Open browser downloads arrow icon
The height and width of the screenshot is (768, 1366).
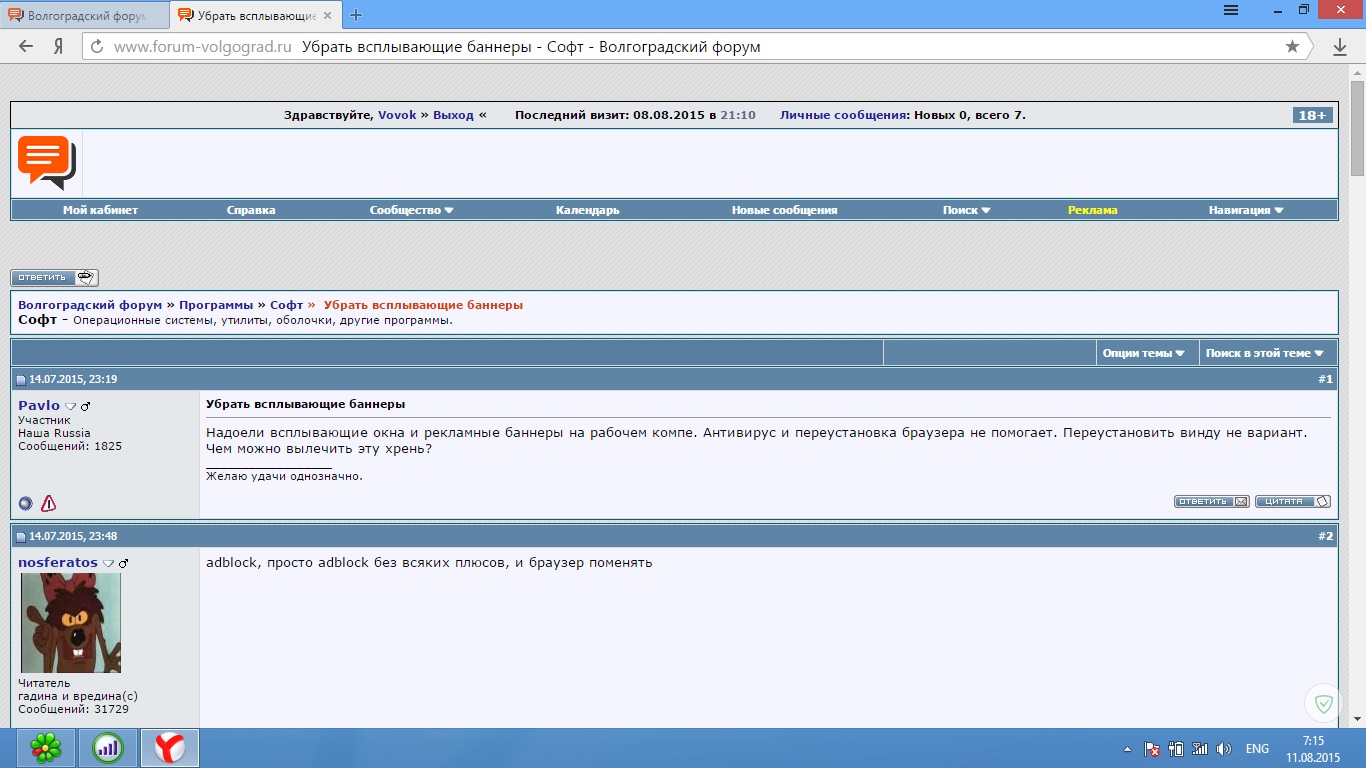[x=1340, y=47]
